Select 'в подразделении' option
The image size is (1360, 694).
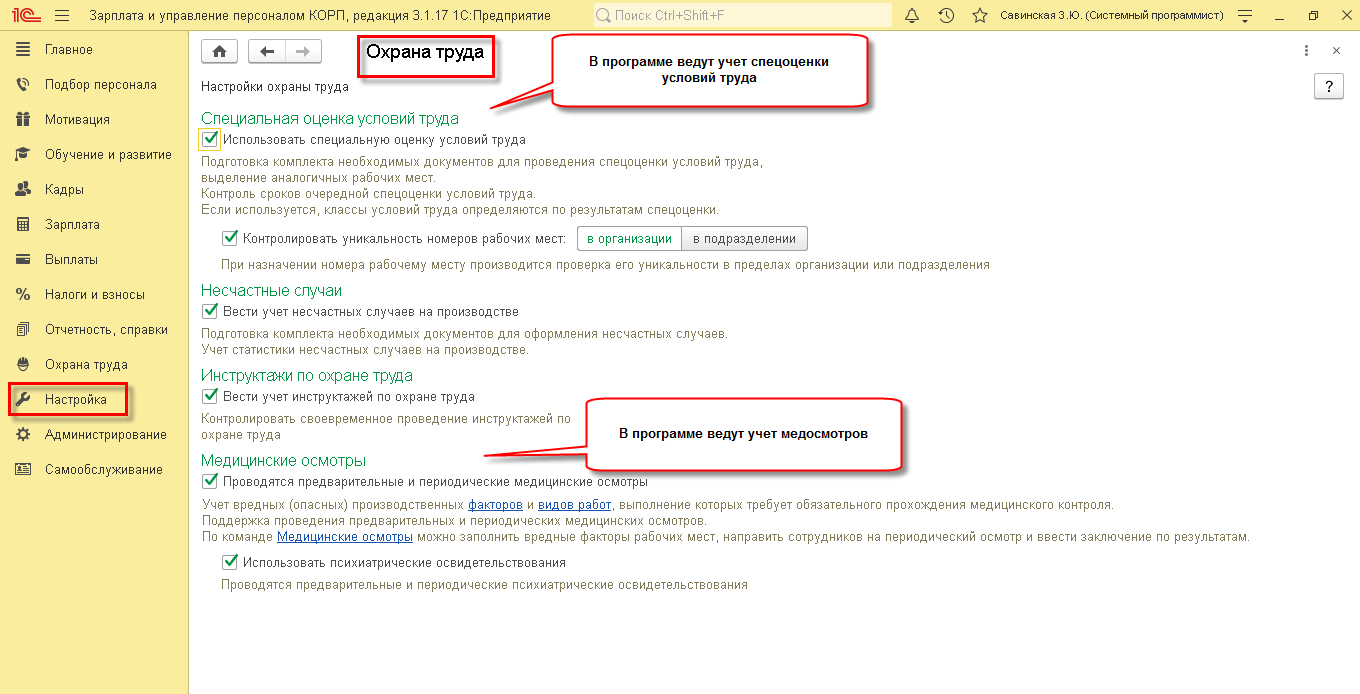pyautogui.click(x=744, y=239)
